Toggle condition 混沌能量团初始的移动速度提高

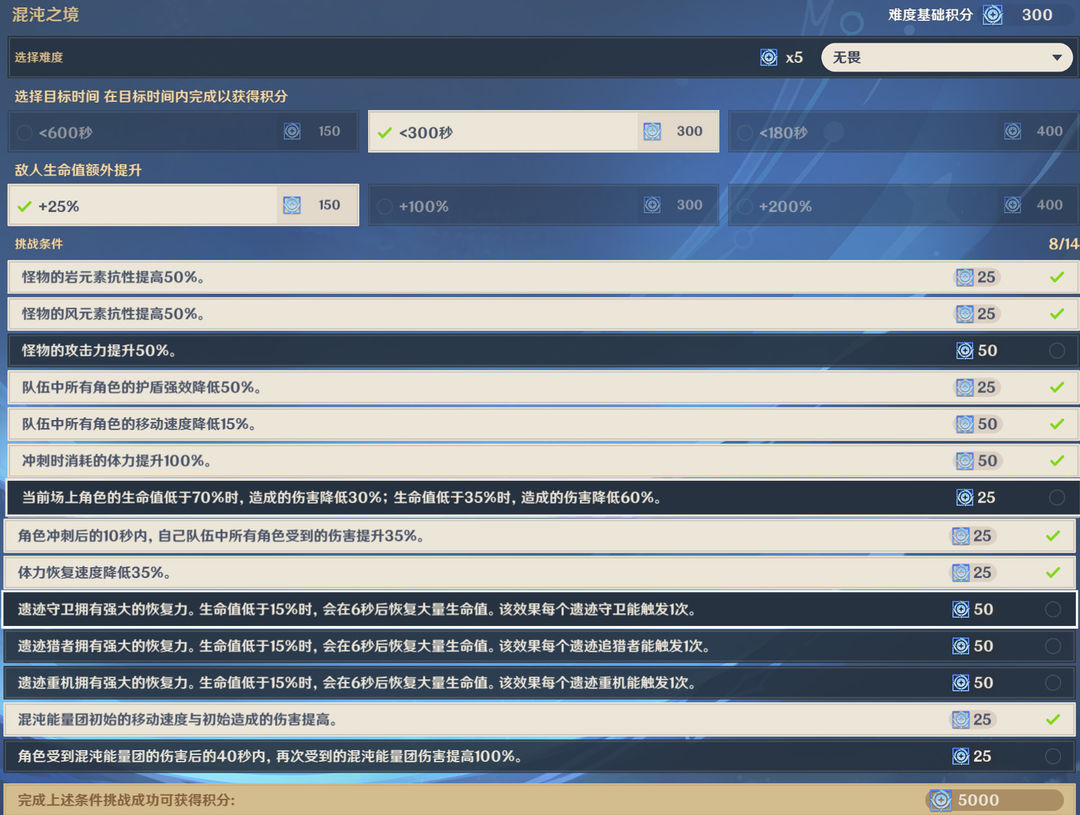(540, 719)
